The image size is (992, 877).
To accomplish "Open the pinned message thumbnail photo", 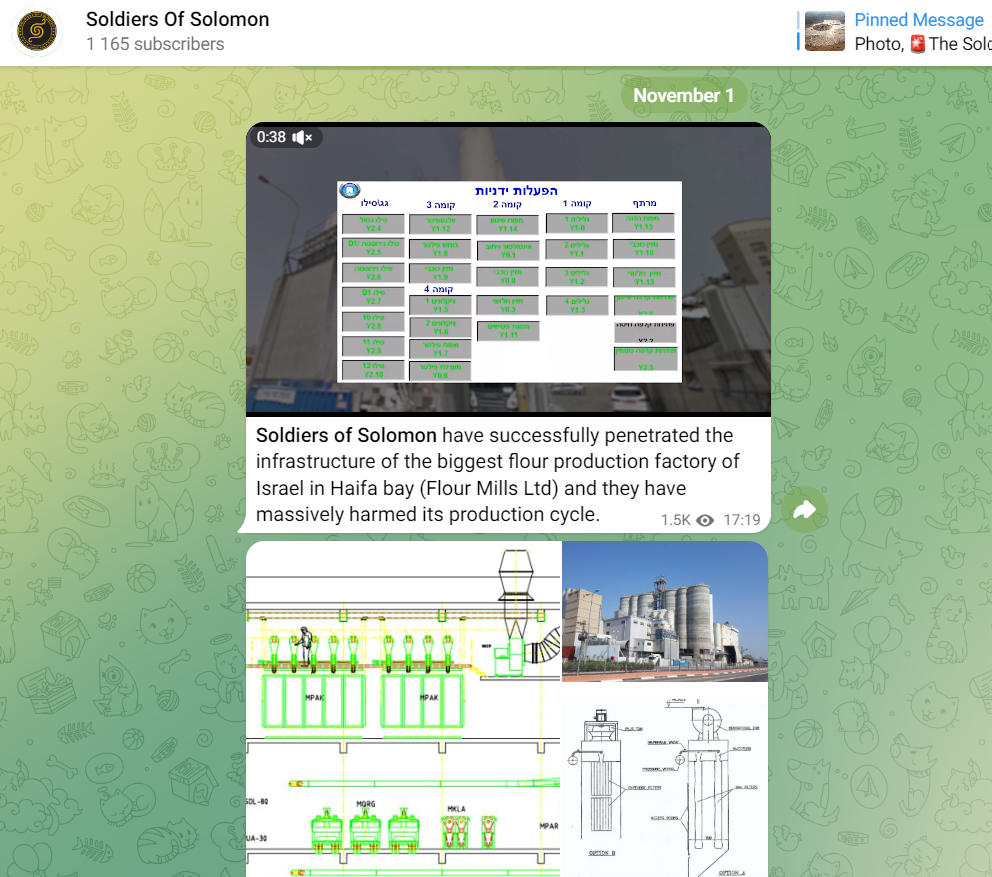I will 825,32.
